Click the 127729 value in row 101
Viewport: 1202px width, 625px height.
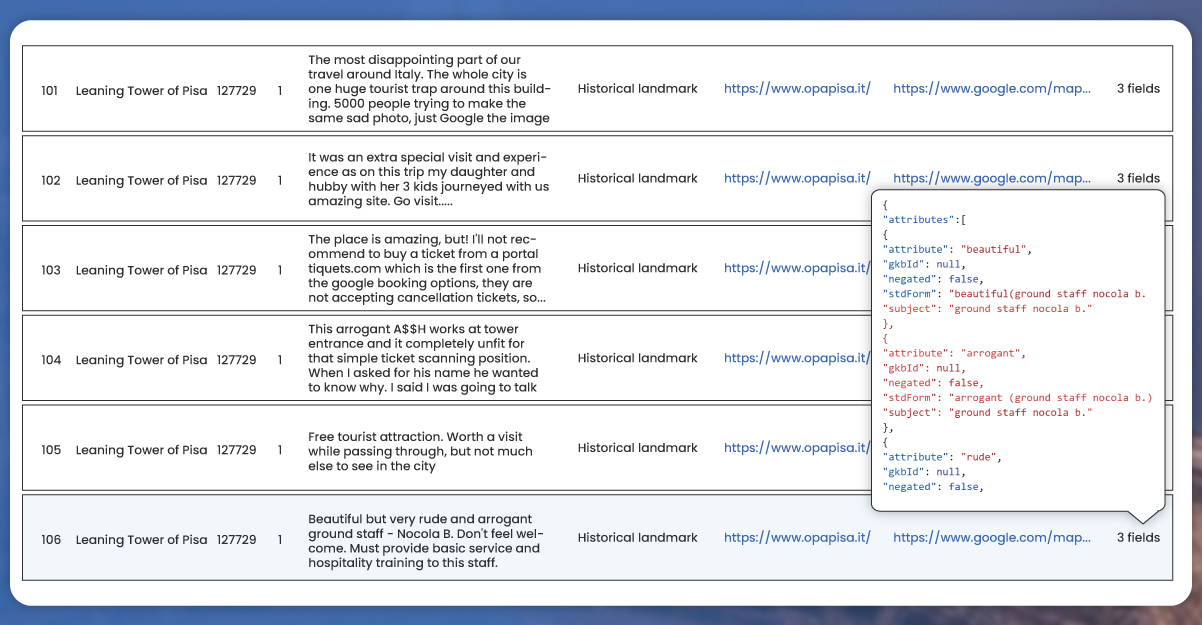point(237,91)
